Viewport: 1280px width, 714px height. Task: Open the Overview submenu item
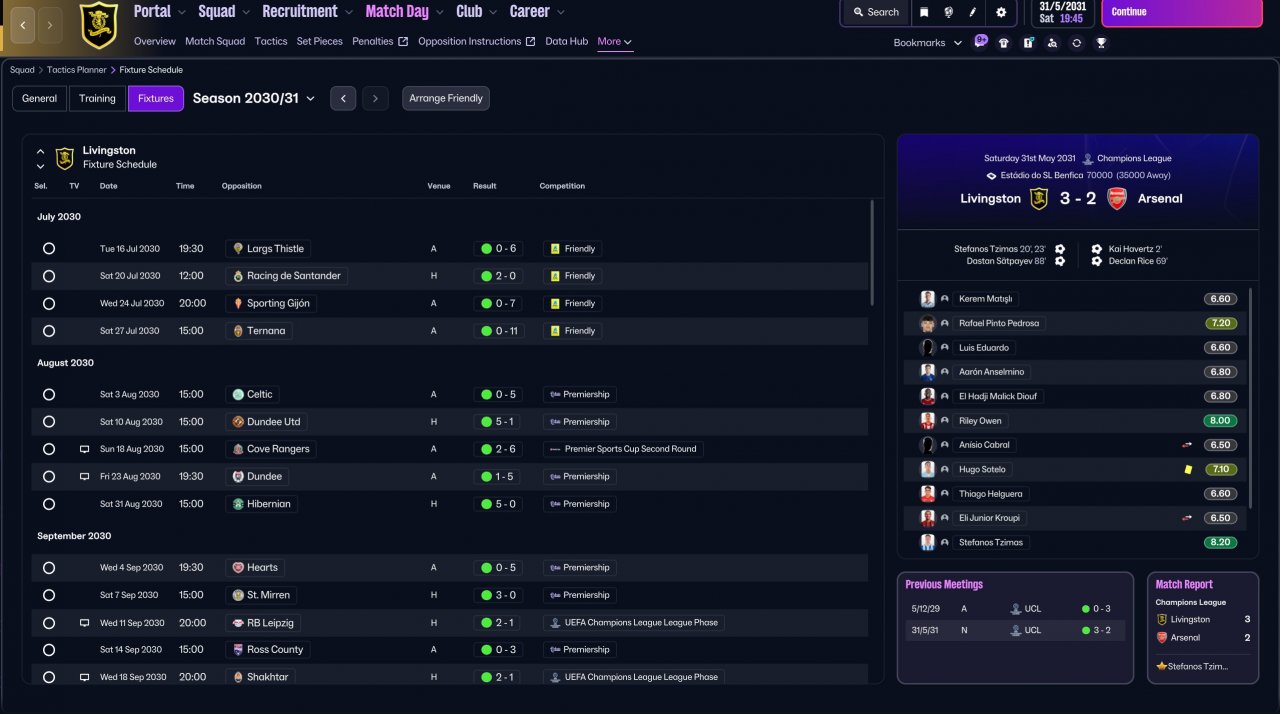click(x=155, y=42)
